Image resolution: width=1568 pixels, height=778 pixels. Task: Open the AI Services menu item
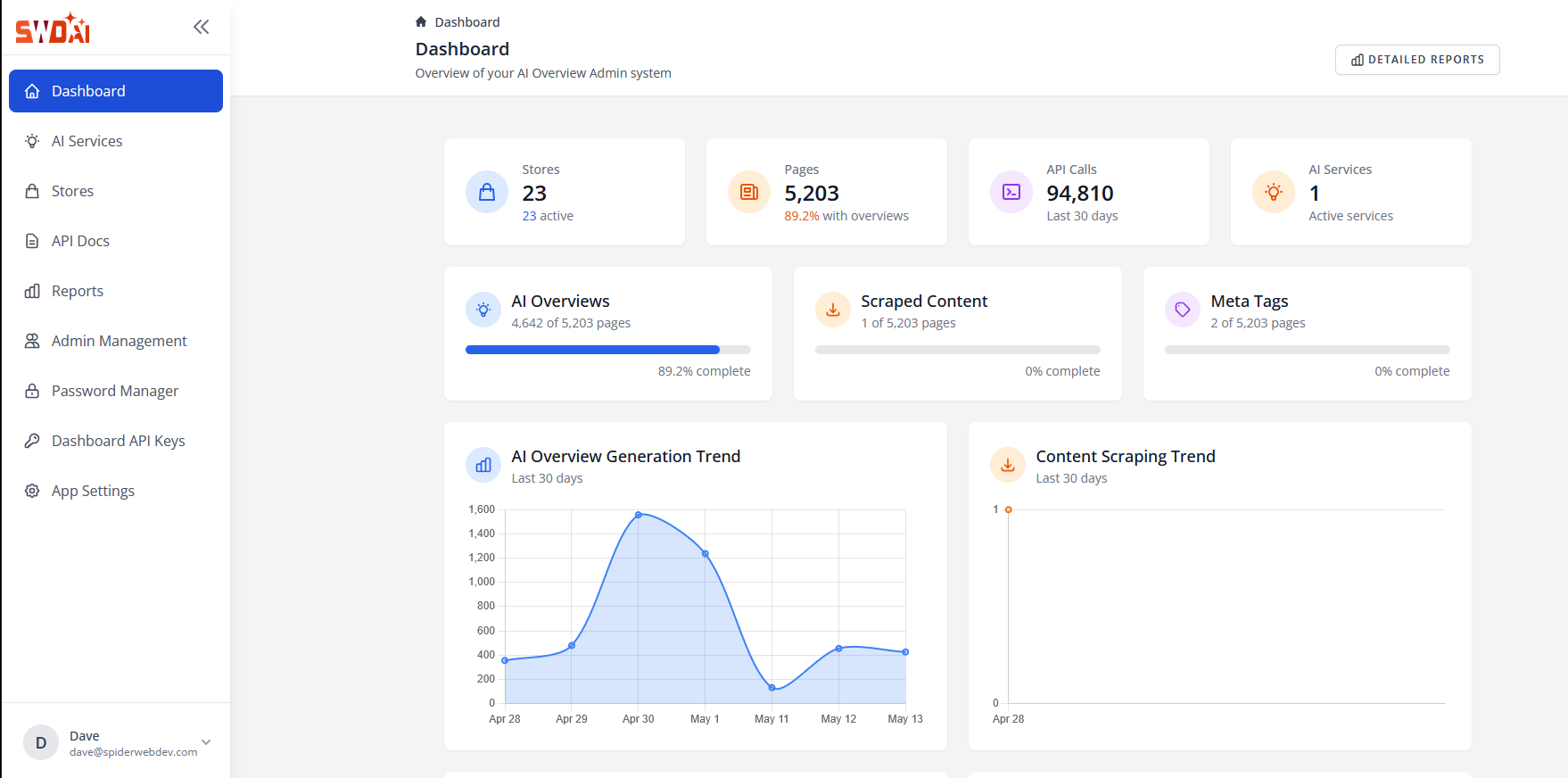pos(87,141)
